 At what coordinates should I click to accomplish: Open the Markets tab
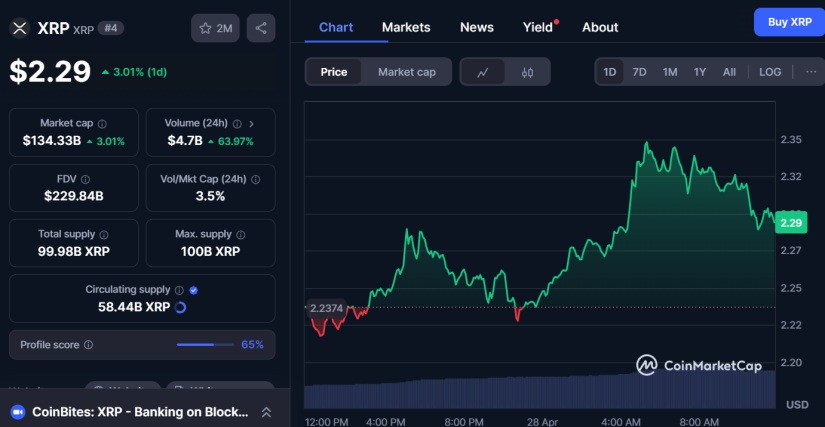click(x=406, y=27)
